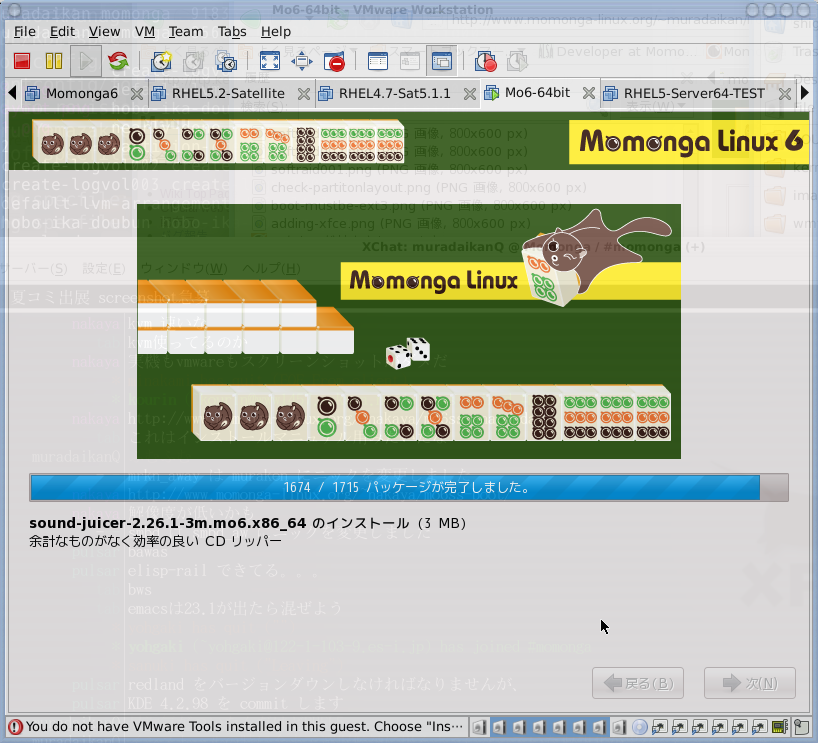Screen dimensions: 818x743
Task: Take a snapshot with the clock-star icon
Action: pos(161,62)
